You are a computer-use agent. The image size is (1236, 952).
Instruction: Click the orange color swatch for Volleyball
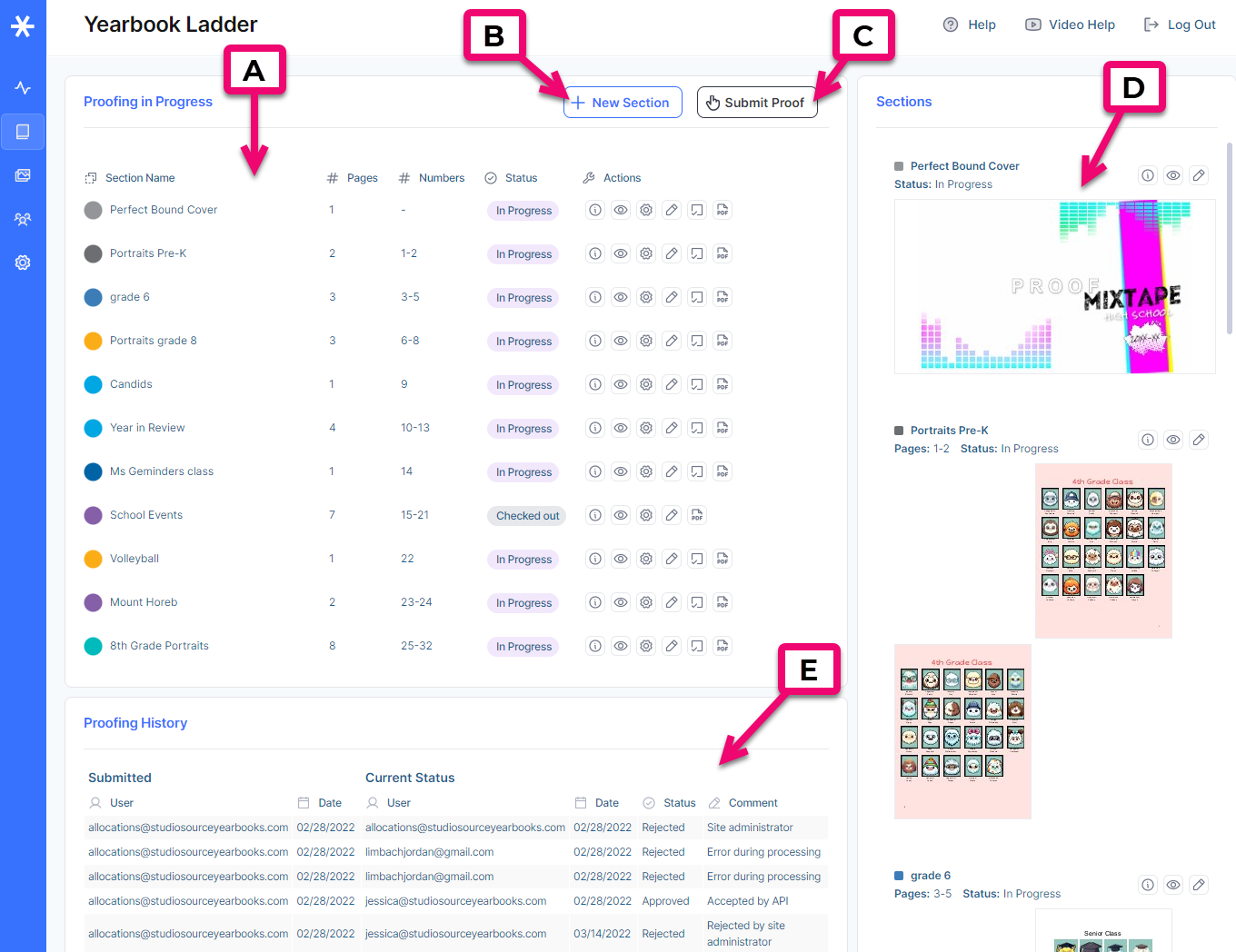[x=93, y=559]
